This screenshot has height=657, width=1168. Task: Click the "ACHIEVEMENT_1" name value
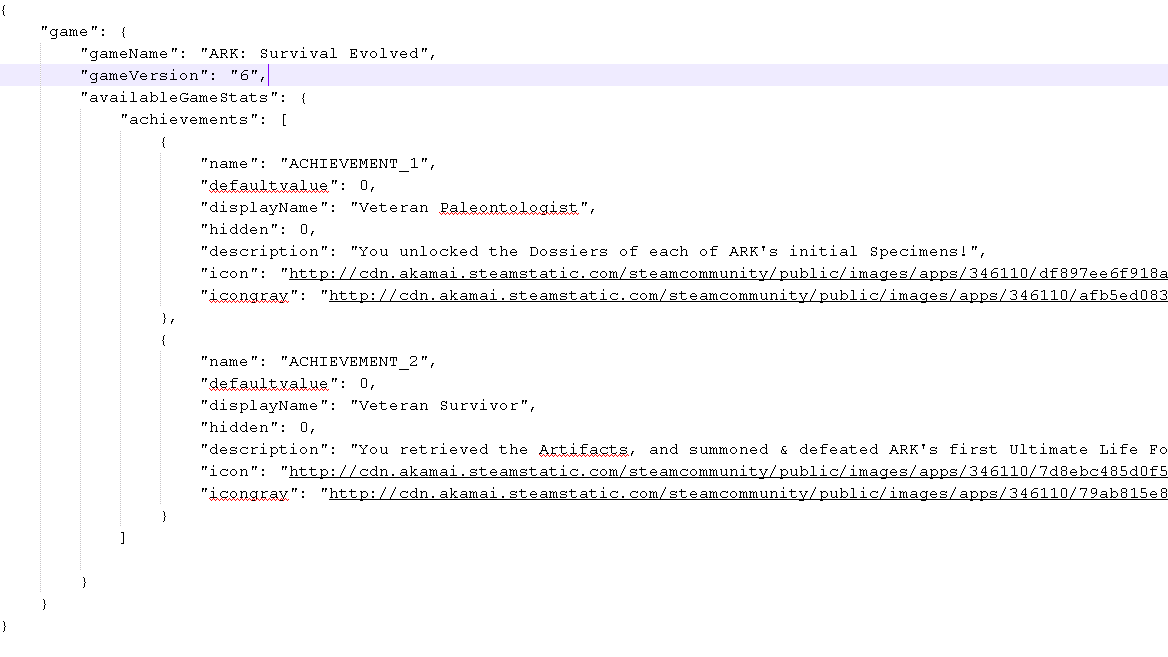(355, 163)
